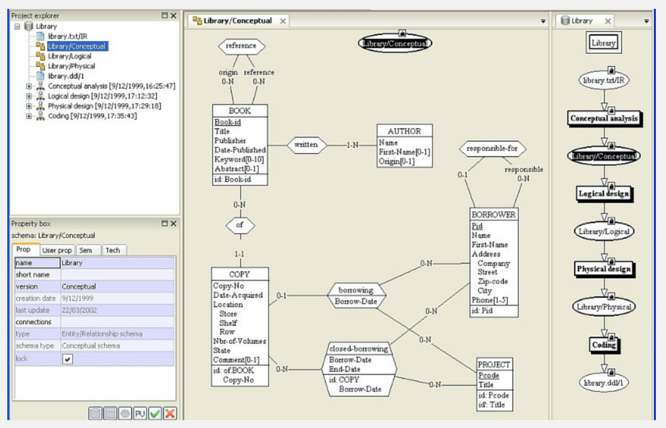Collapse the Library root tree node
Viewport: 666px width, 428px height.
17,26
